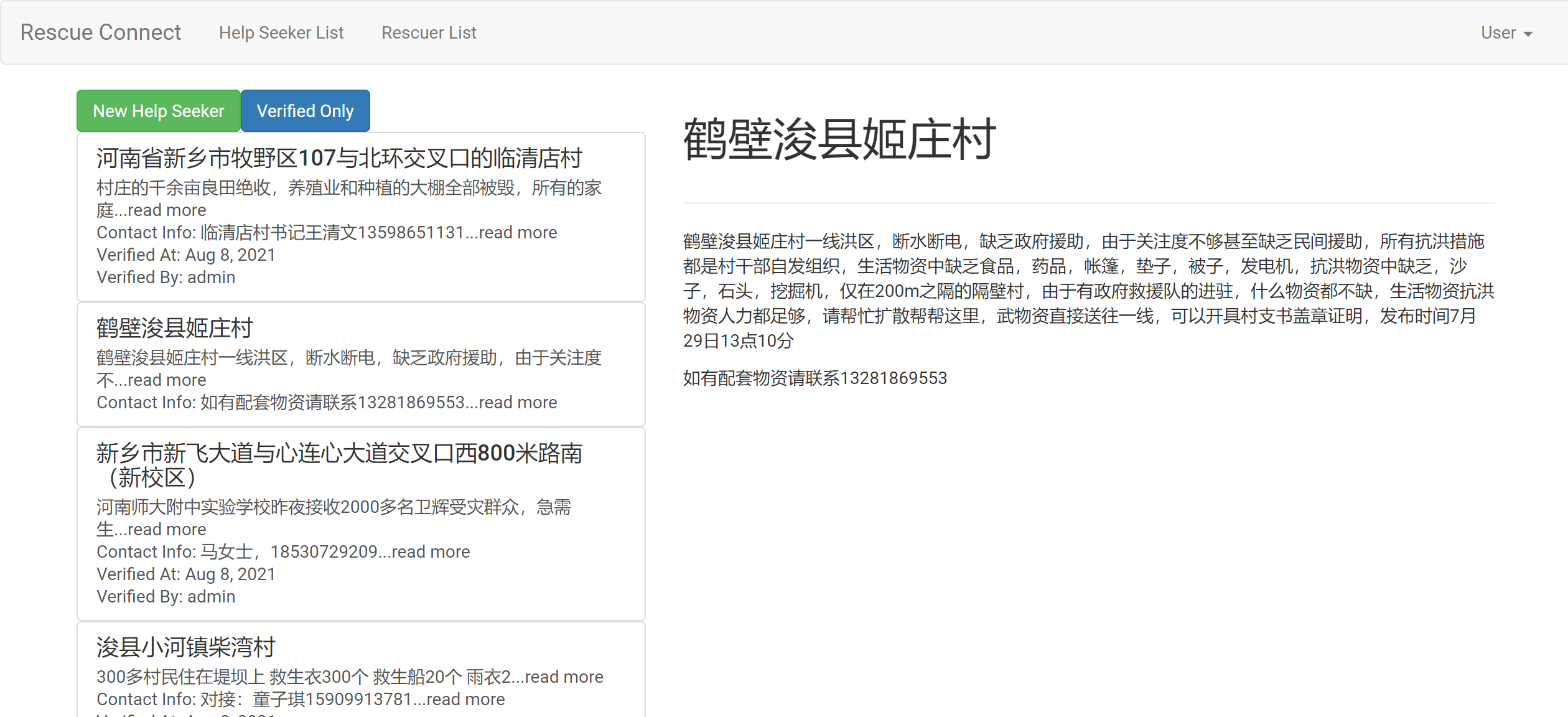Toggle the Verified Only filter
1568x717 pixels.
click(305, 111)
